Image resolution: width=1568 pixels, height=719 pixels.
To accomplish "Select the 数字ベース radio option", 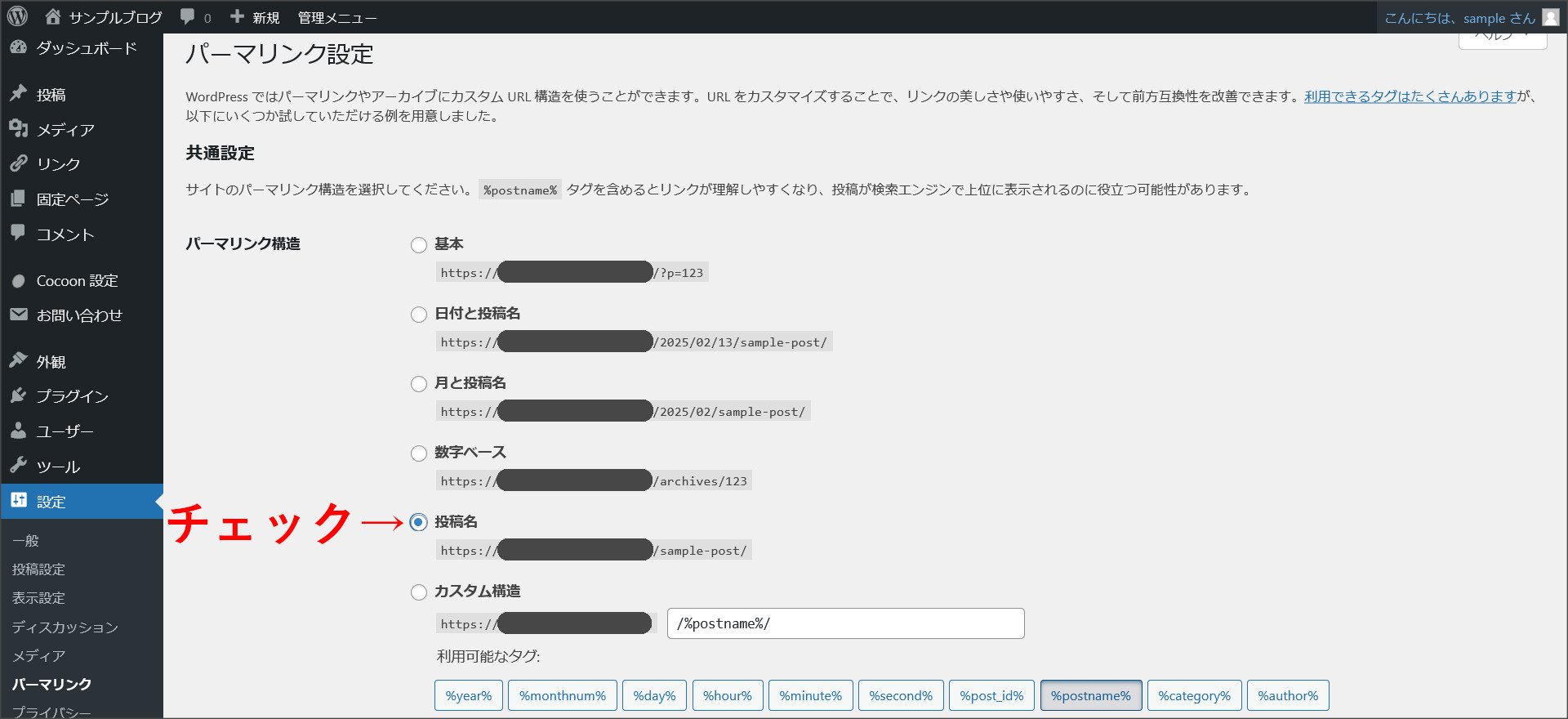I will coord(419,453).
